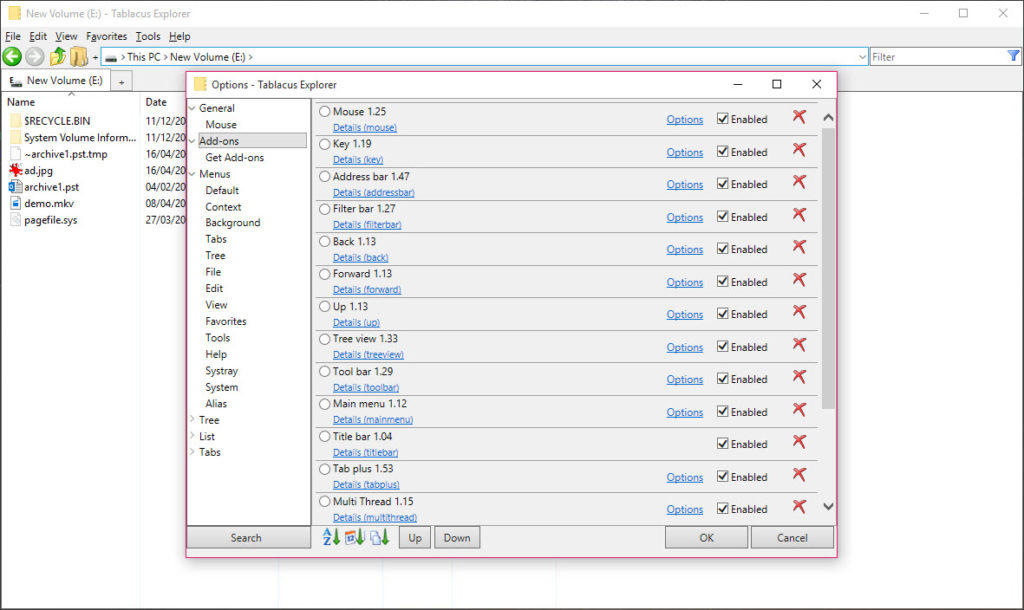The height and width of the screenshot is (610, 1024).
Task: Click the pages sort icon below add-ons list
Action: [379, 537]
